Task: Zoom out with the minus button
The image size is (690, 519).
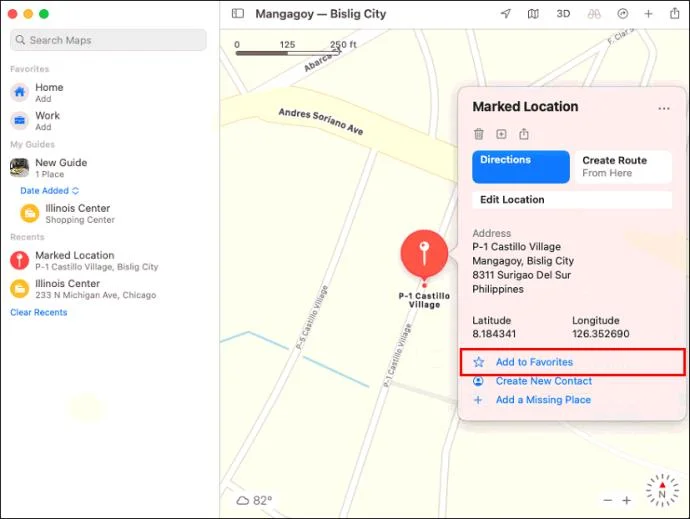Action: coord(608,500)
